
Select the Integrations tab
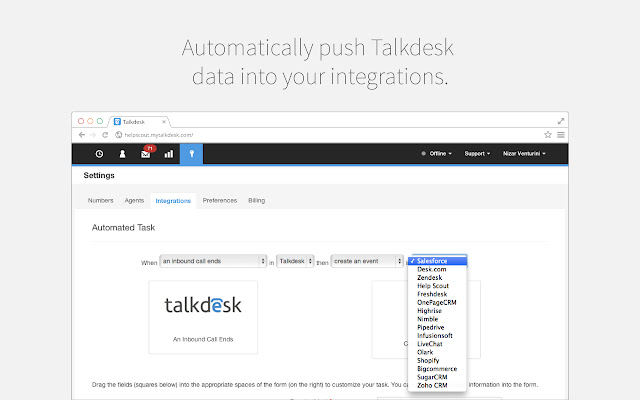173,201
